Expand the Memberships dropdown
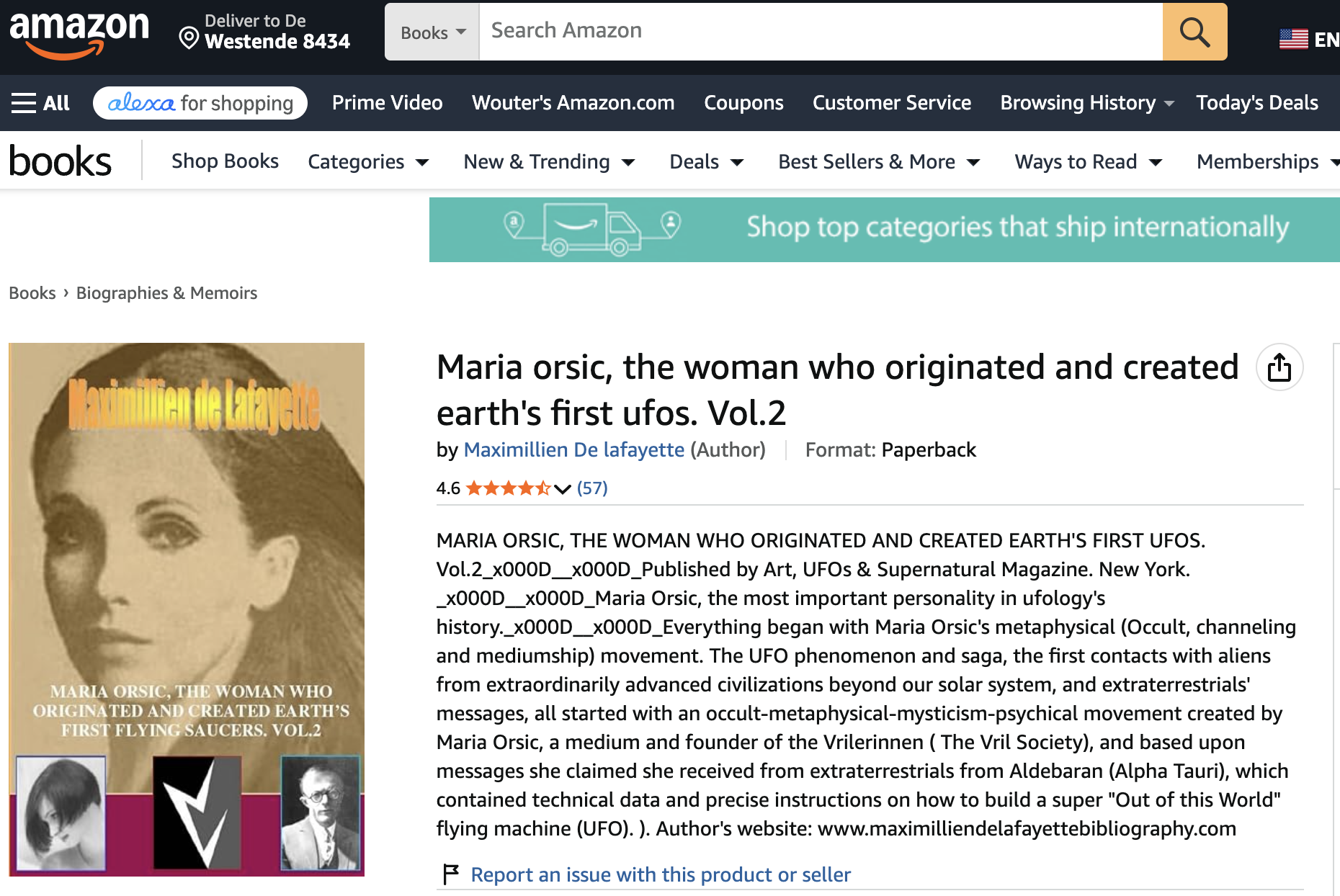Image resolution: width=1340 pixels, height=896 pixels. pos(1267,161)
